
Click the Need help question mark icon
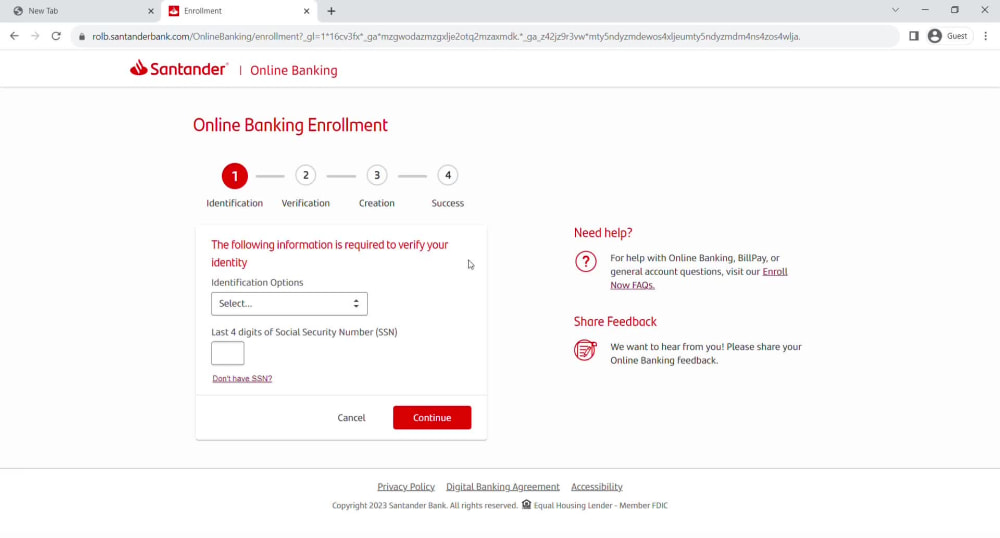585,261
